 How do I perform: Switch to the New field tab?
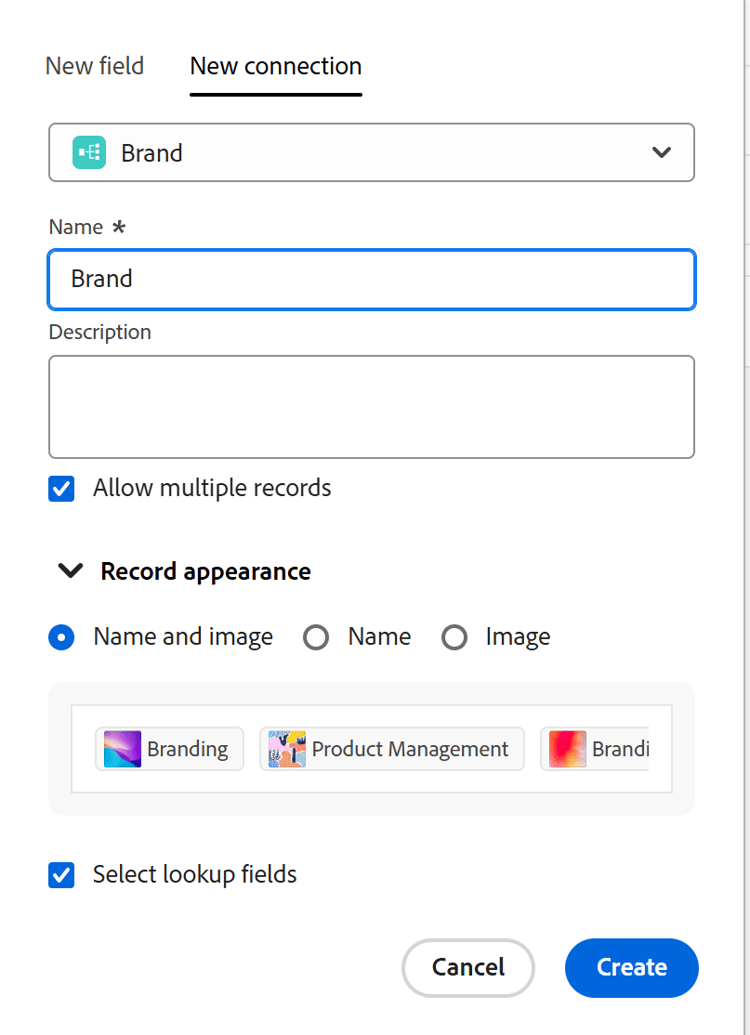point(94,66)
